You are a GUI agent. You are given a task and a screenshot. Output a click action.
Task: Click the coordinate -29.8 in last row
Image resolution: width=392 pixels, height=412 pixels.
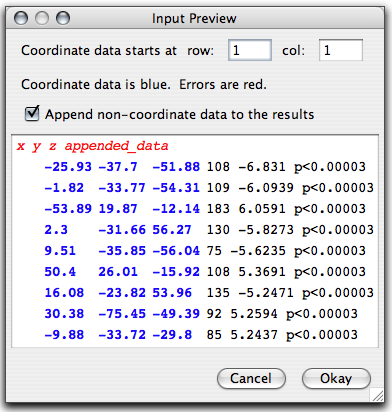pyautogui.click(x=172, y=335)
